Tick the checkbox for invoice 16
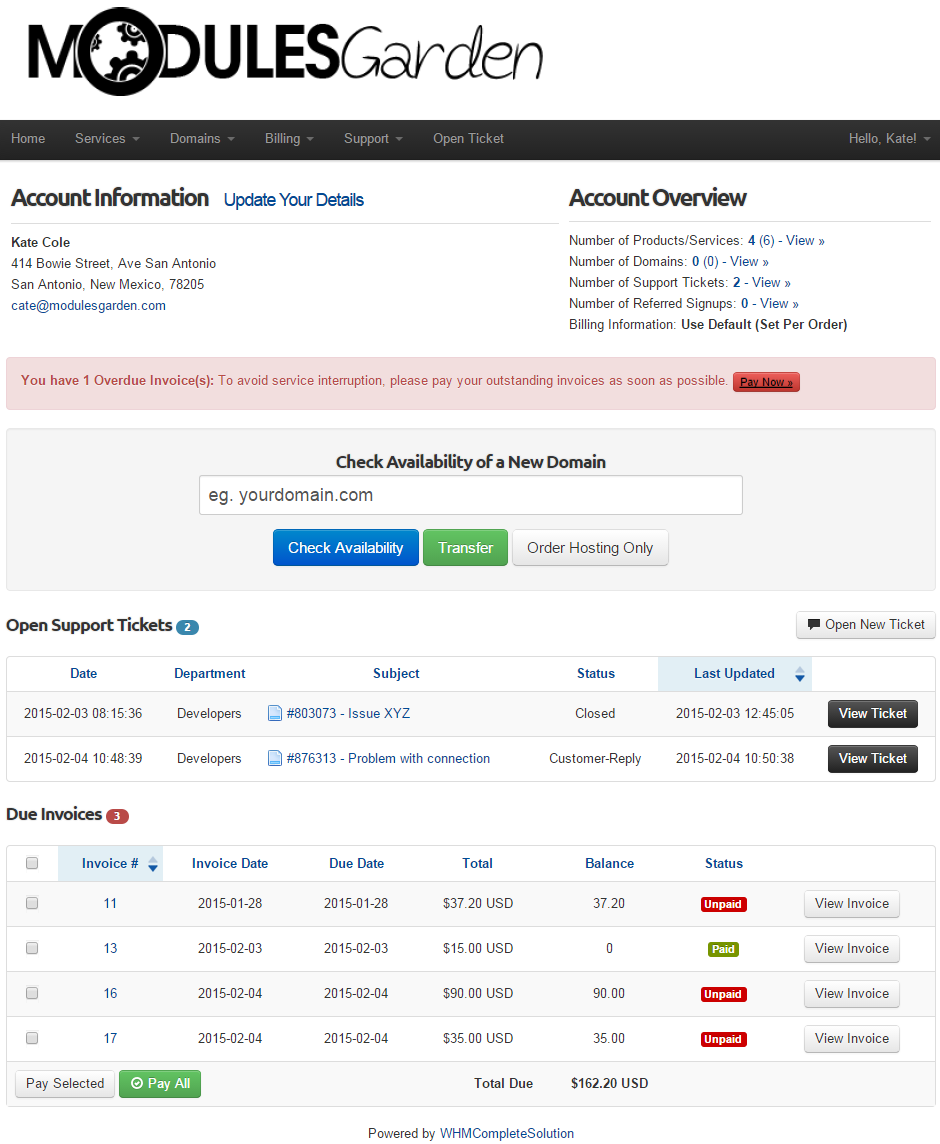This screenshot has width=940, height=1144. tap(32, 993)
